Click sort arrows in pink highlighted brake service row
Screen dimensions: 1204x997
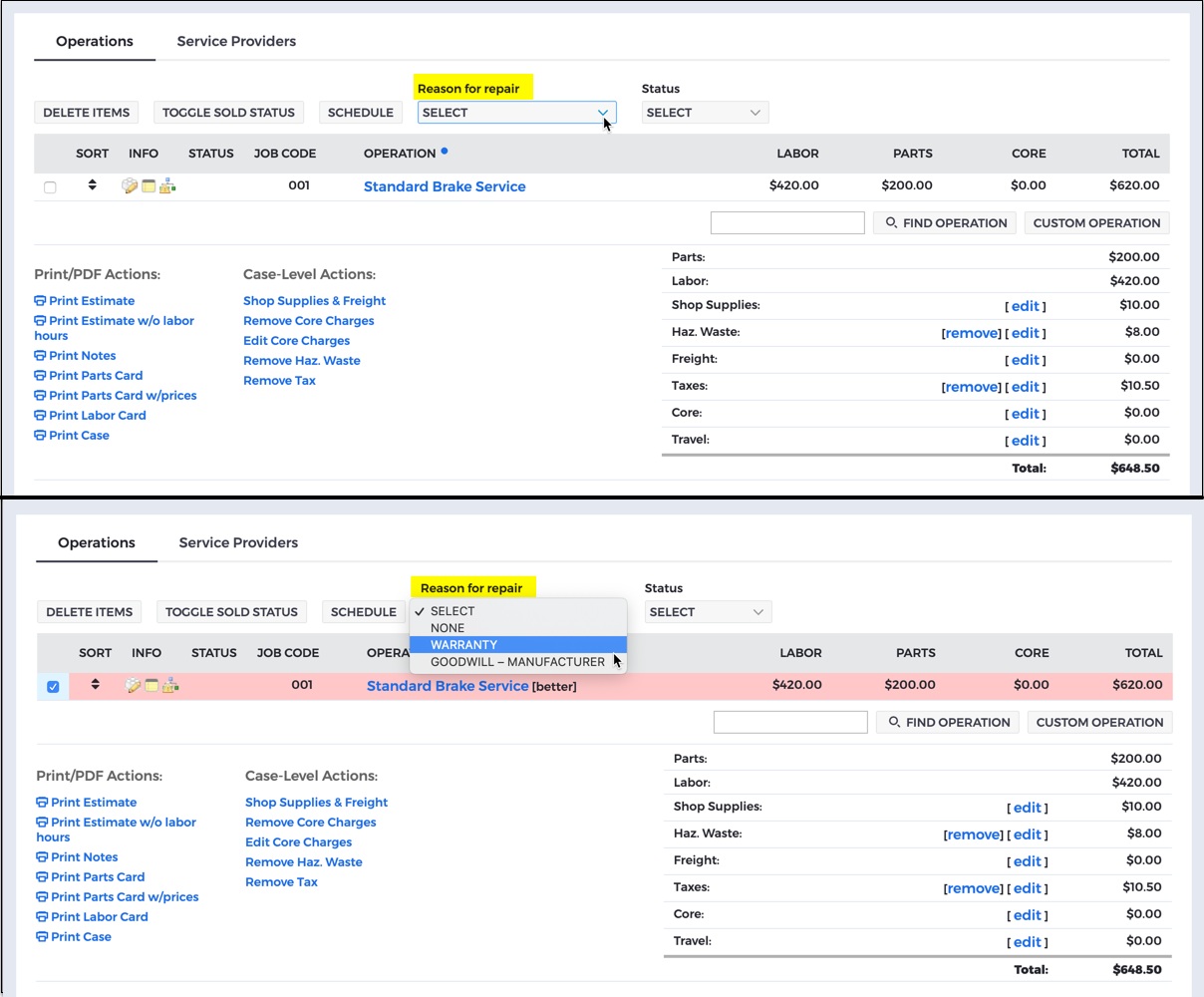pos(96,685)
